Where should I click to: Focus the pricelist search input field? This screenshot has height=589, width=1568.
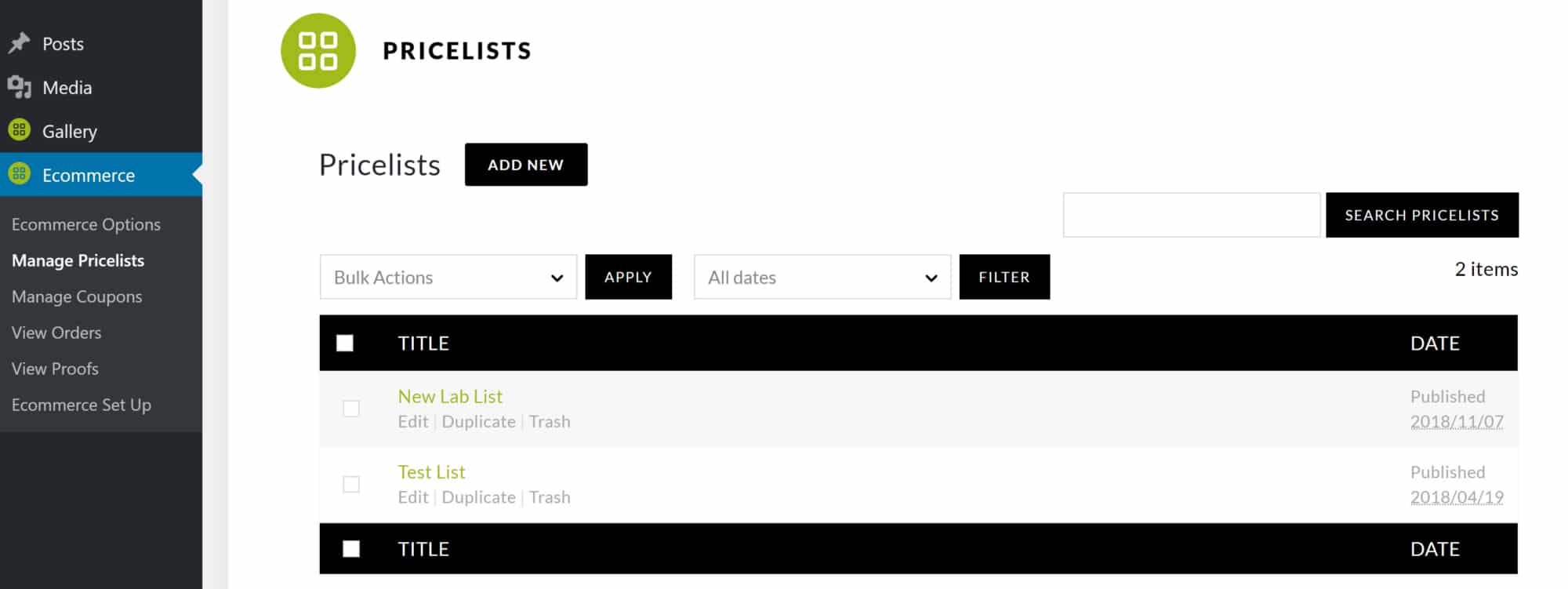coord(1192,215)
